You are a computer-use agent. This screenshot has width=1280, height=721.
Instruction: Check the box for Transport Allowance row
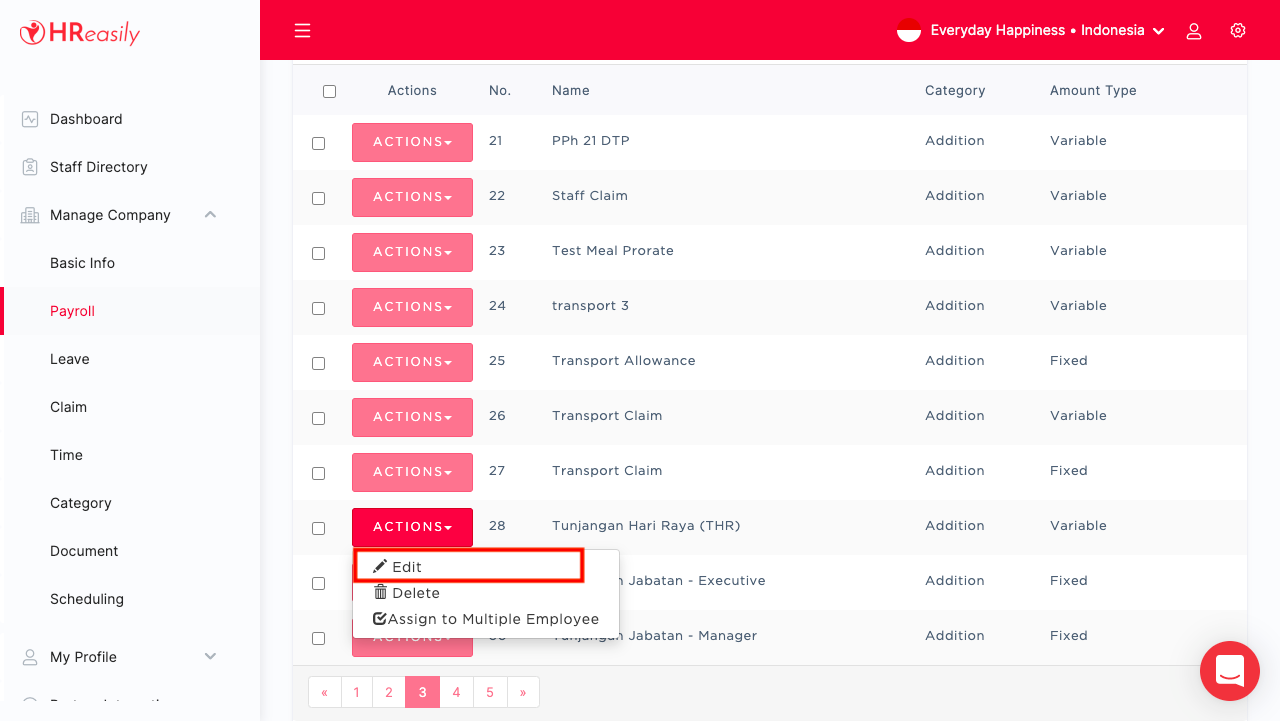click(318, 363)
